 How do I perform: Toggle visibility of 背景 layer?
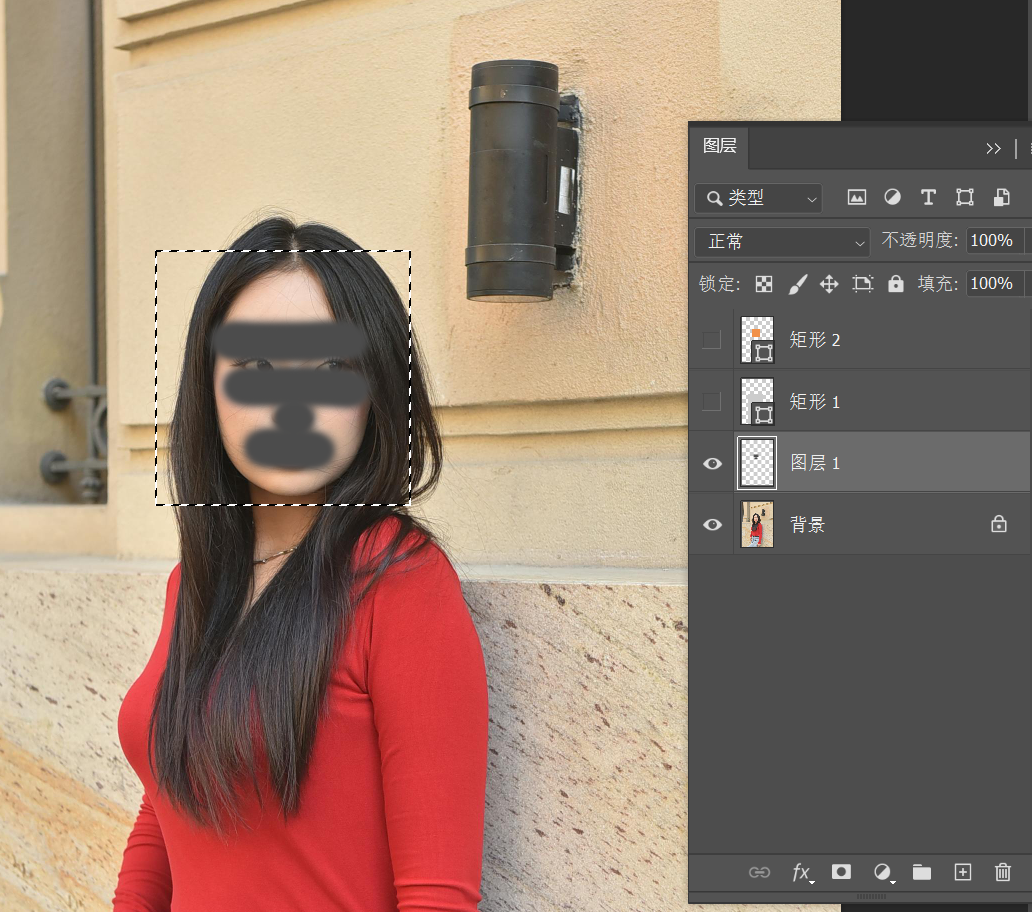coord(712,525)
